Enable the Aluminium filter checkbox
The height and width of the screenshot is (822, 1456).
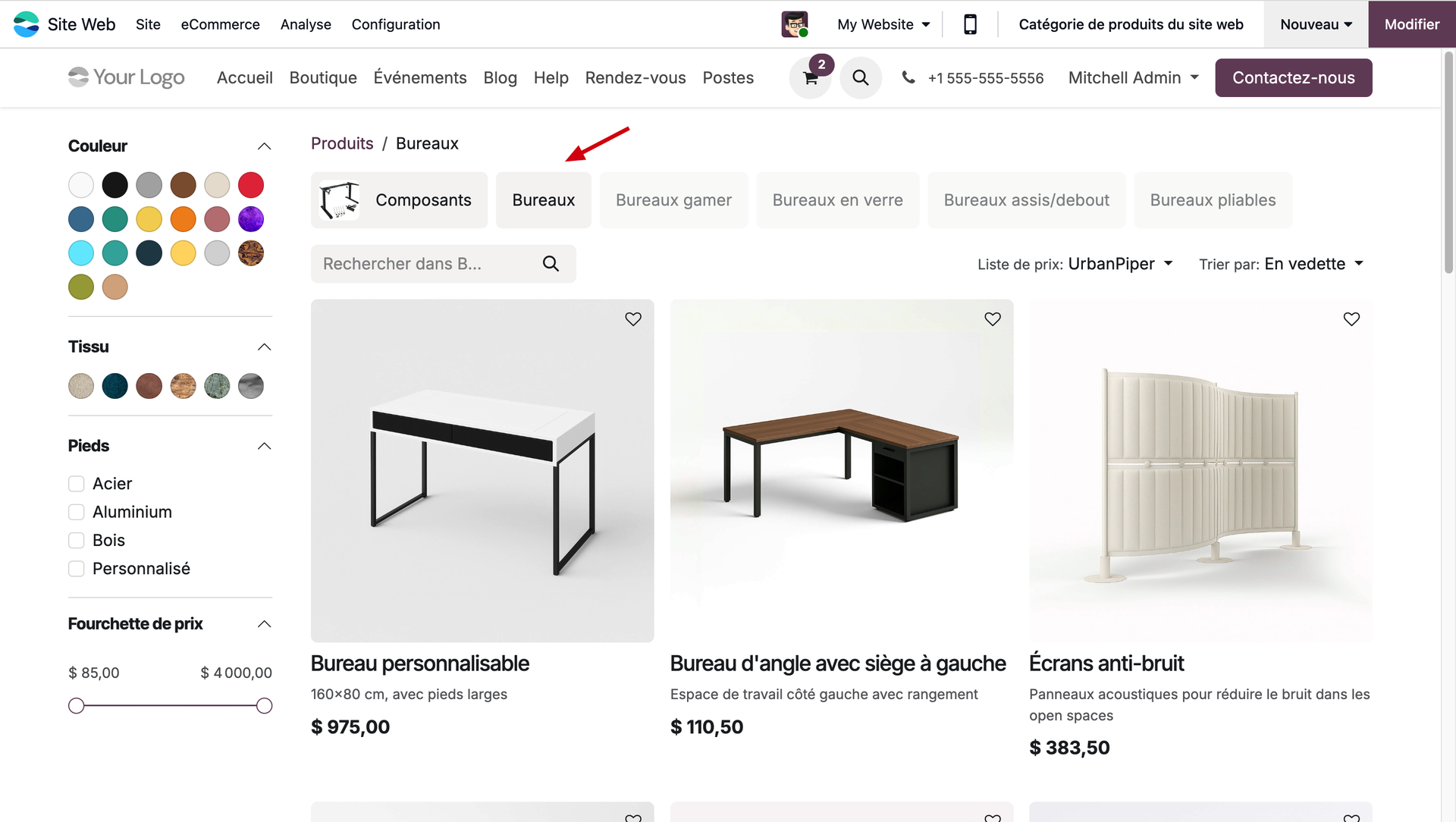point(77,513)
